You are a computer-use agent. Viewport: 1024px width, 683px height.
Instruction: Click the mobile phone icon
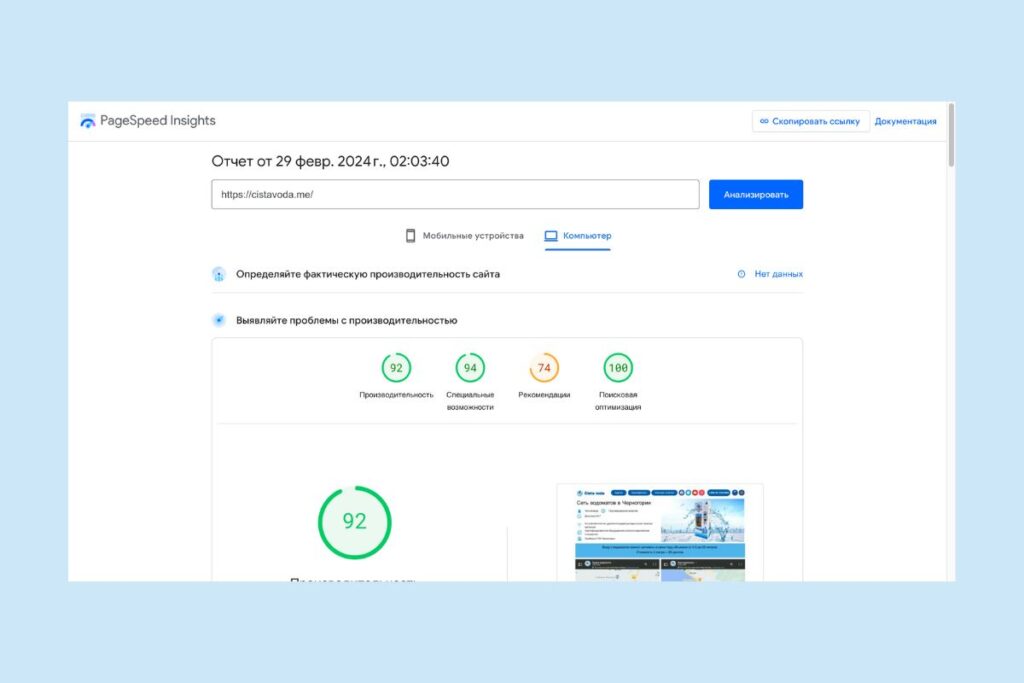pyautogui.click(x=410, y=236)
